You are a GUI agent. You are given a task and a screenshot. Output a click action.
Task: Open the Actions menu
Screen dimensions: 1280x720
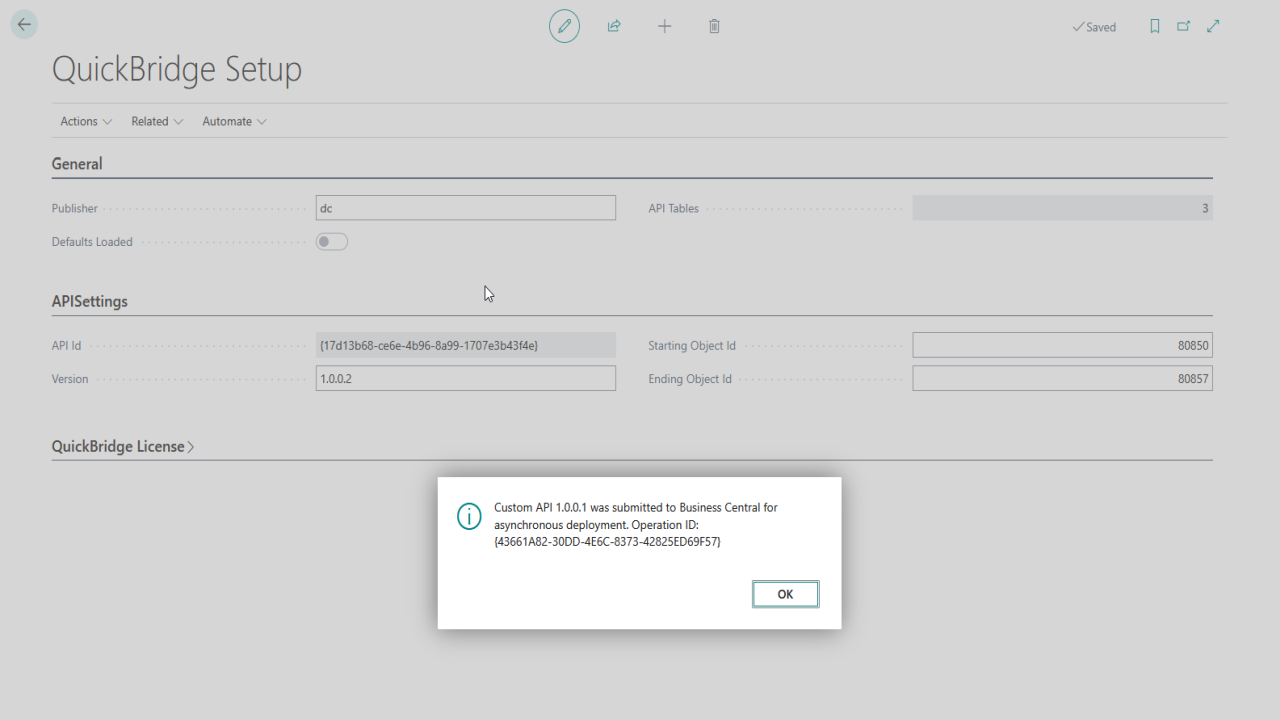[86, 121]
